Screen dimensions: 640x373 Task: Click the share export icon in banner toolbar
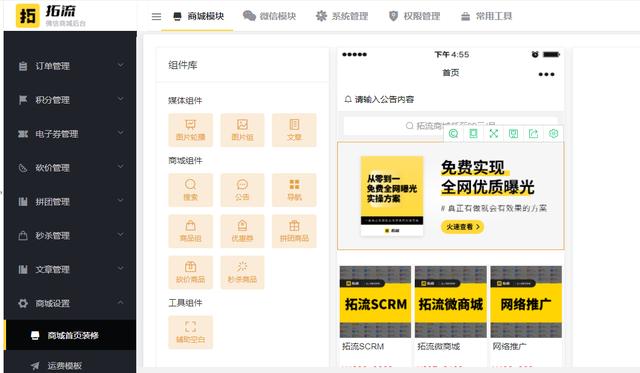tap(533, 133)
